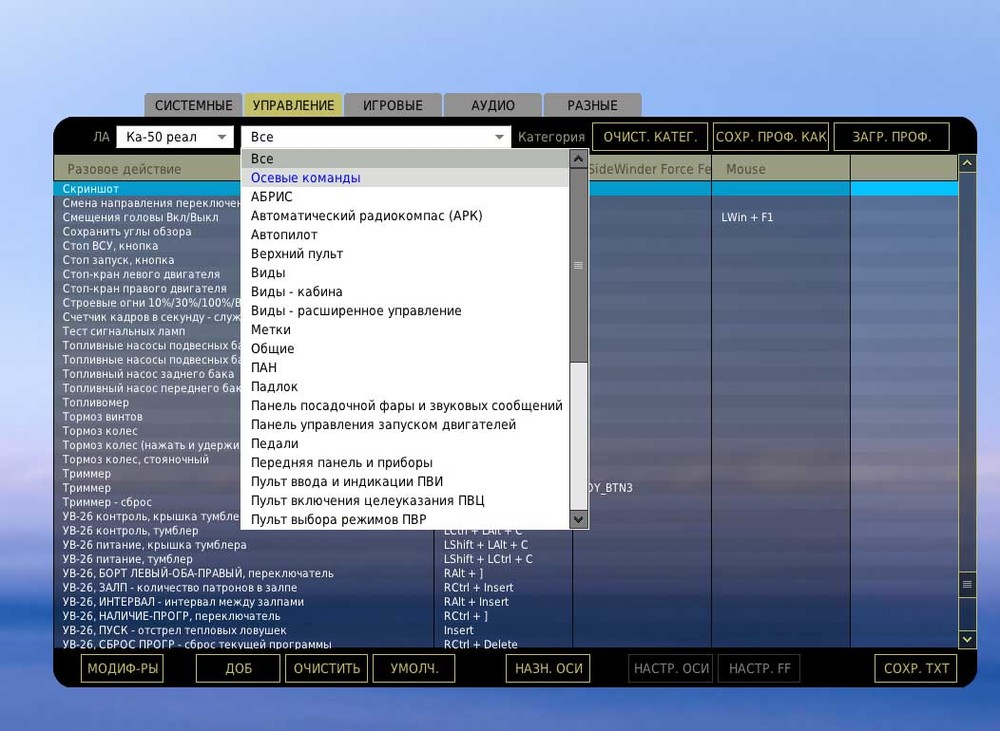
Task: Select Тормоз колес, стояночный row
Action: pos(506,459)
